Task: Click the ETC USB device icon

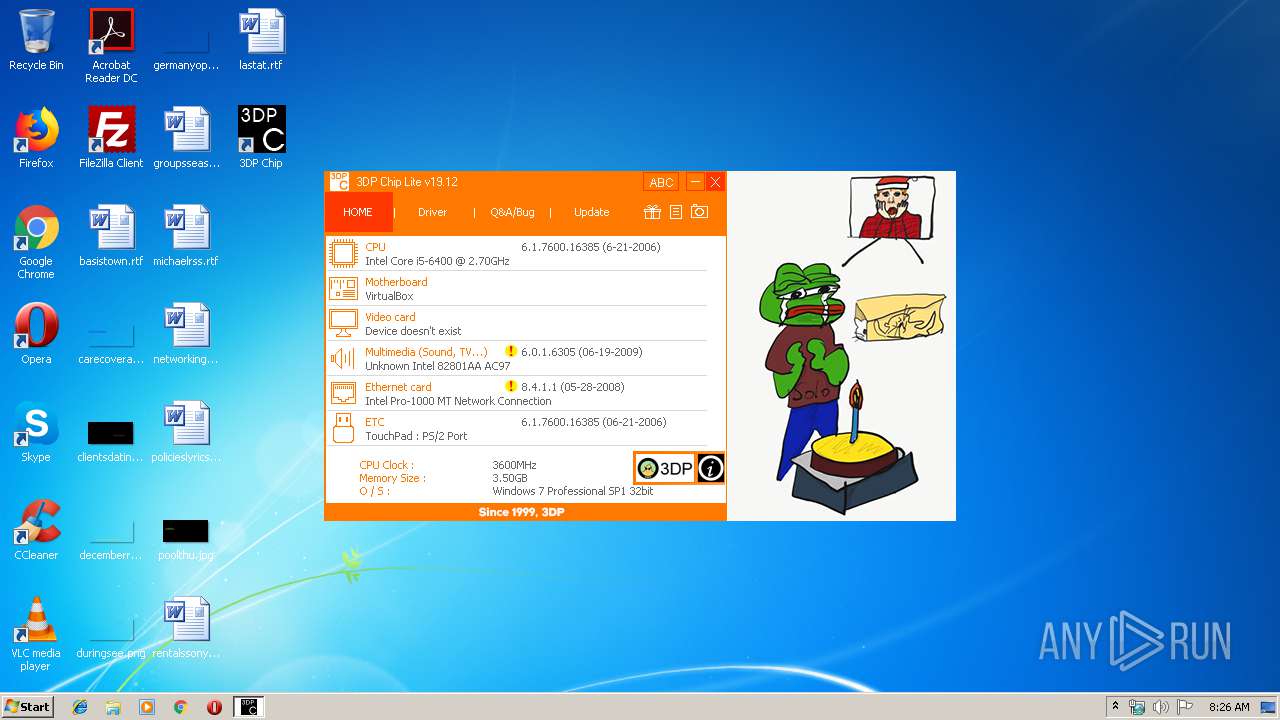Action: pos(343,428)
